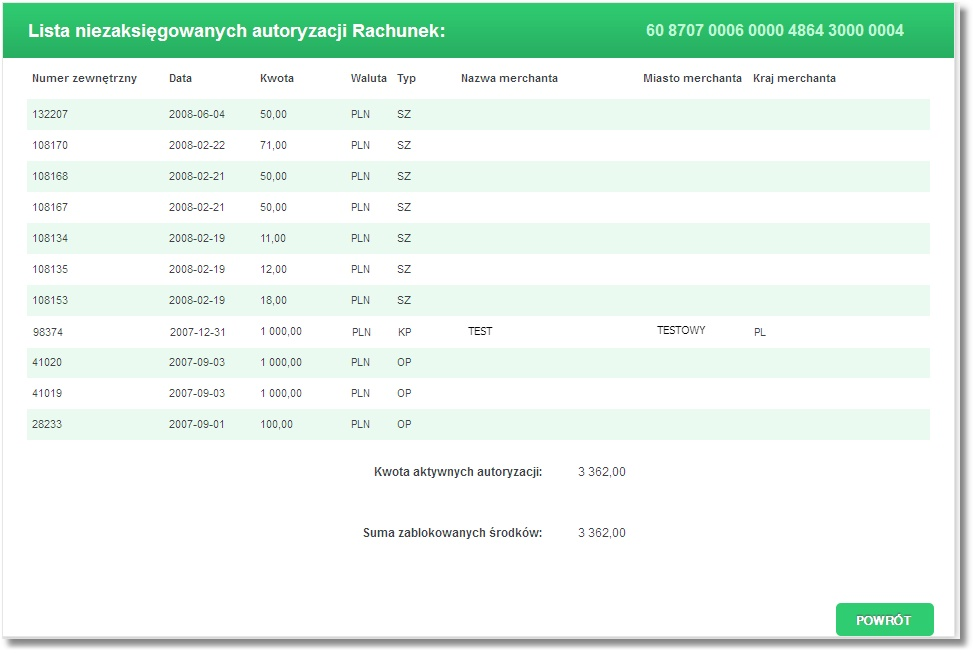The width and height of the screenshot is (974, 653).
Task: Click the amount 18,00
Action: (273, 301)
